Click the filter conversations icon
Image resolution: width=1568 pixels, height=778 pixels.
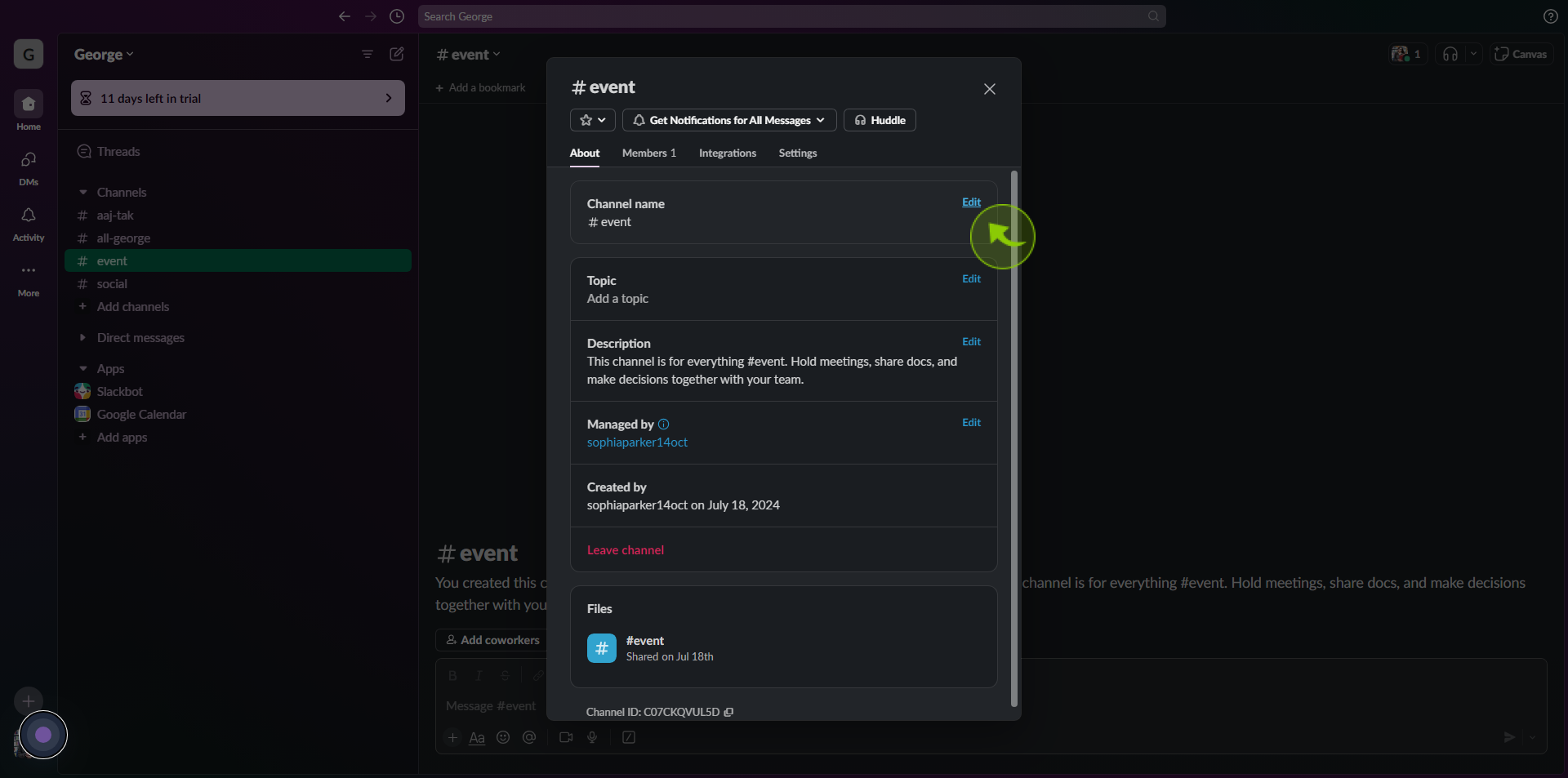[x=367, y=54]
